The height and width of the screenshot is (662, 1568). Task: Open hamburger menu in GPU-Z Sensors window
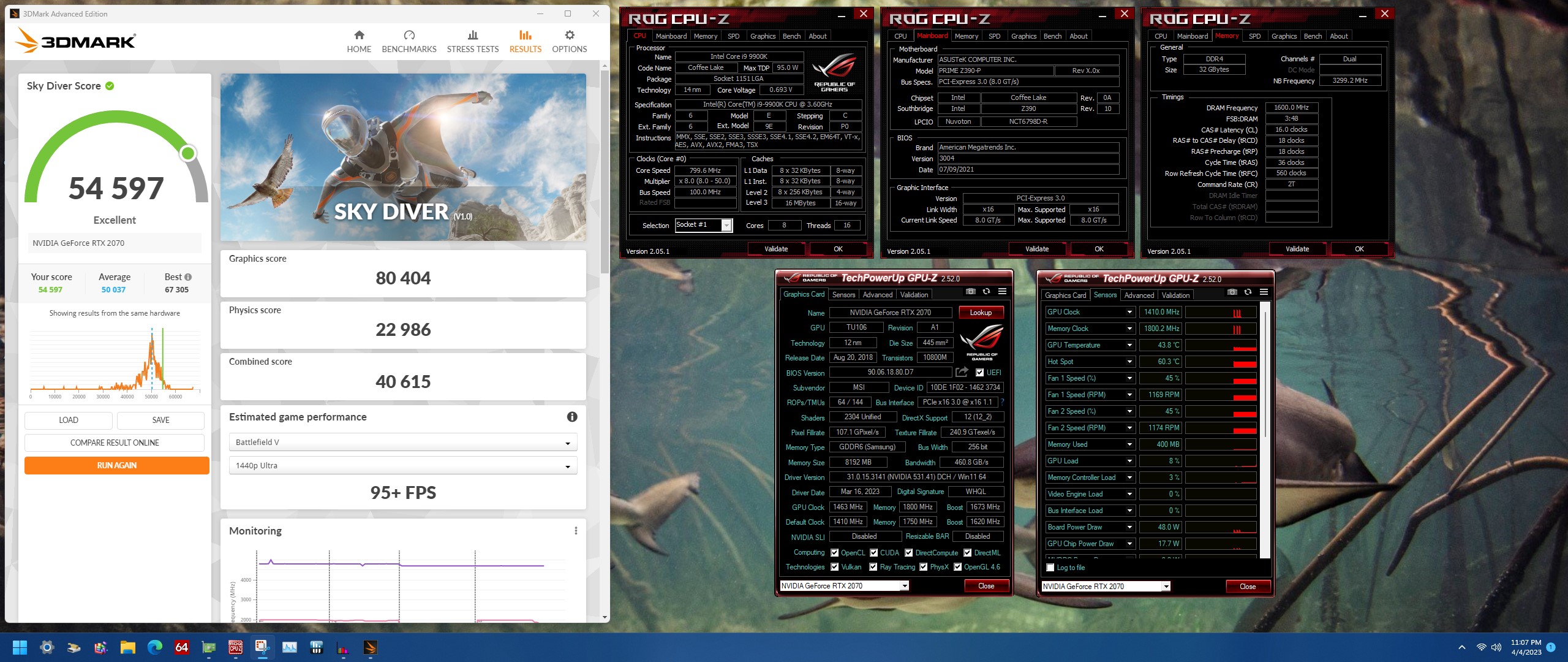coord(1264,292)
